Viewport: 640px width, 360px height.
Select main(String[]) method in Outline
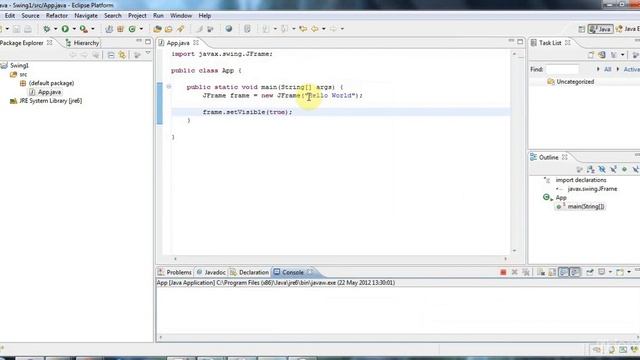tap(586, 207)
